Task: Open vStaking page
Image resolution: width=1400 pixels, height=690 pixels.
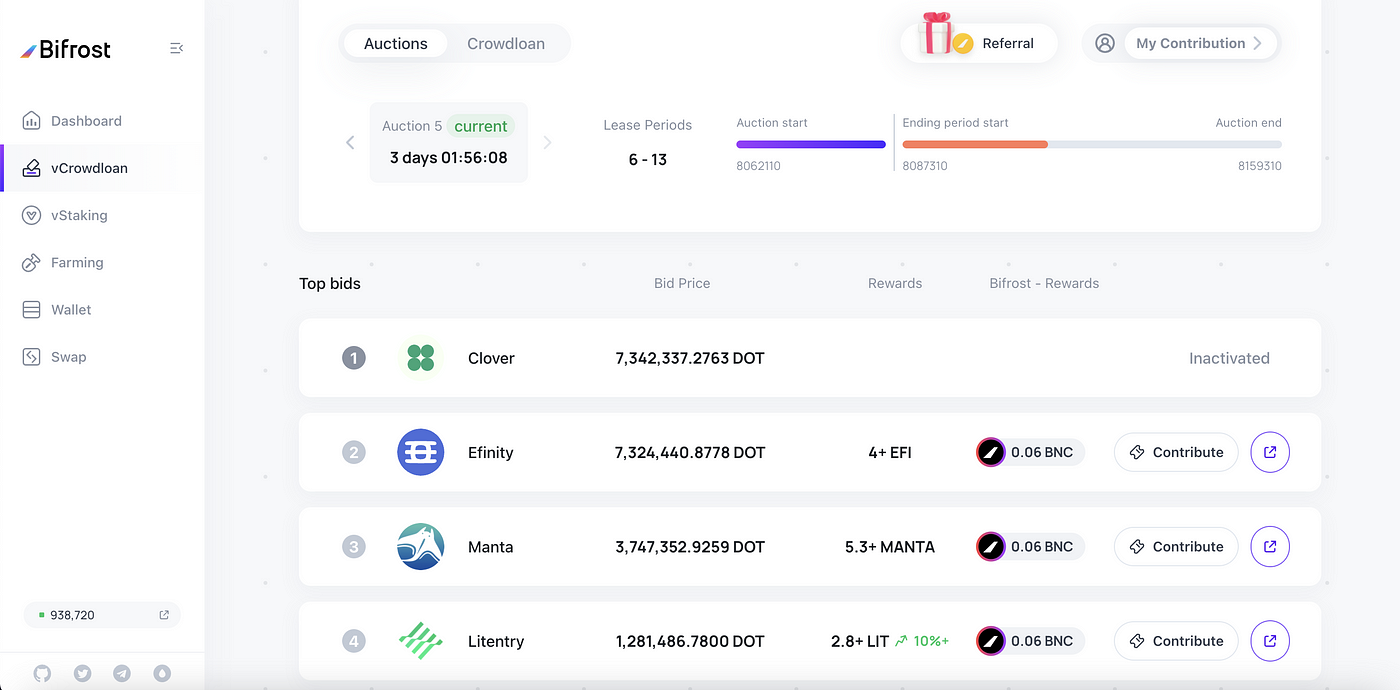Action: pyautogui.click(x=79, y=215)
